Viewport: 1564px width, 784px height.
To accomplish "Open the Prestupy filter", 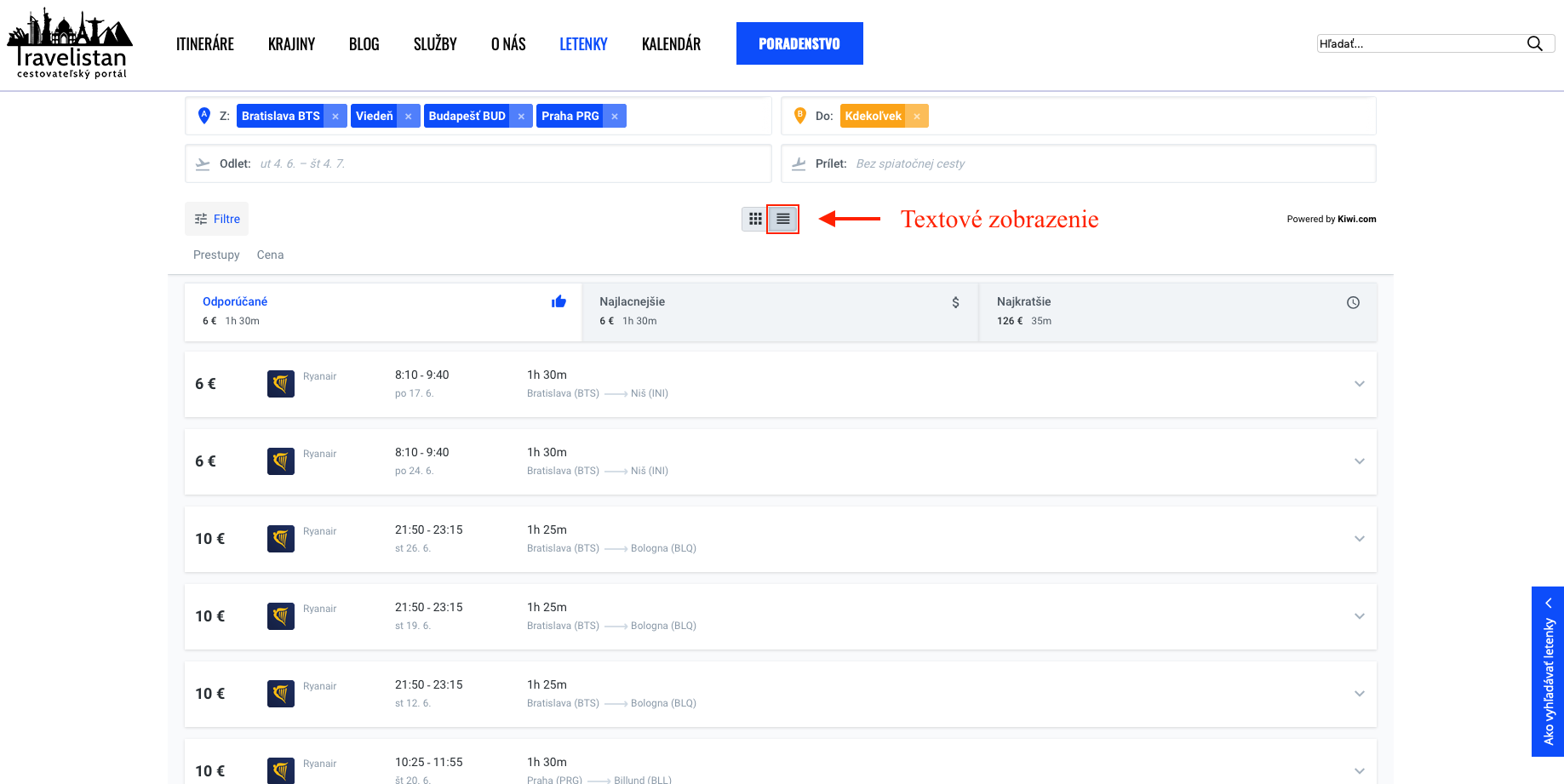I will (x=216, y=255).
